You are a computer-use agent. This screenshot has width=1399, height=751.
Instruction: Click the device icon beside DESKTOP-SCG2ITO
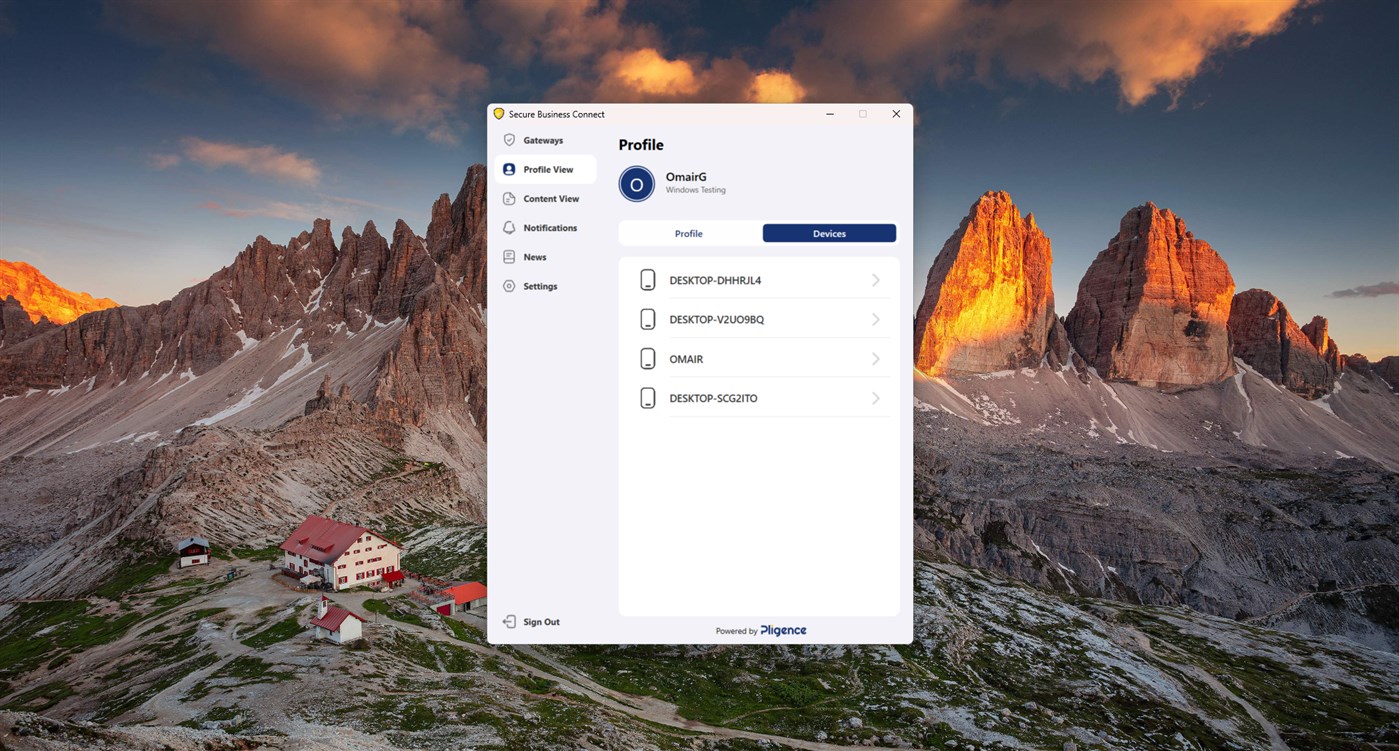click(648, 398)
